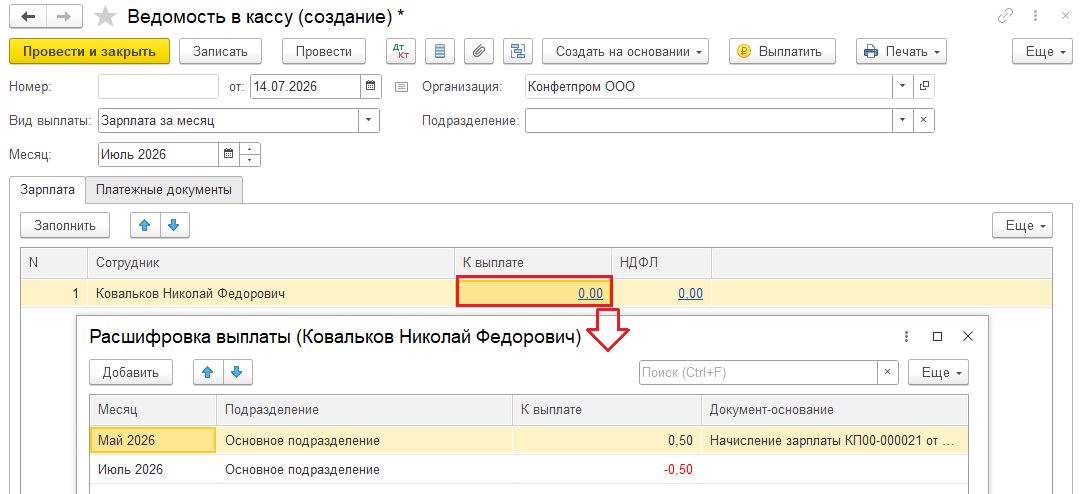1083x494 pixels.
Task: Focus the Номер input field
Action: point(159,86)
